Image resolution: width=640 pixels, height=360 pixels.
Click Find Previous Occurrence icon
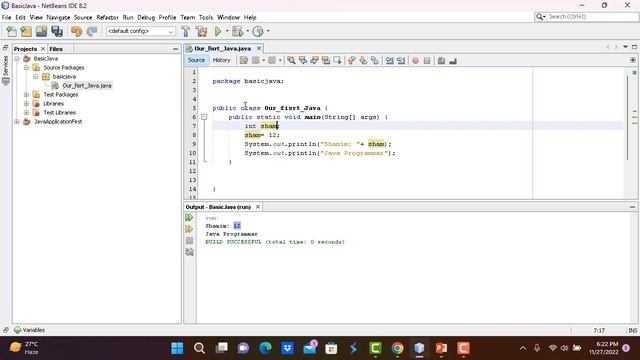tap(303, 60)
